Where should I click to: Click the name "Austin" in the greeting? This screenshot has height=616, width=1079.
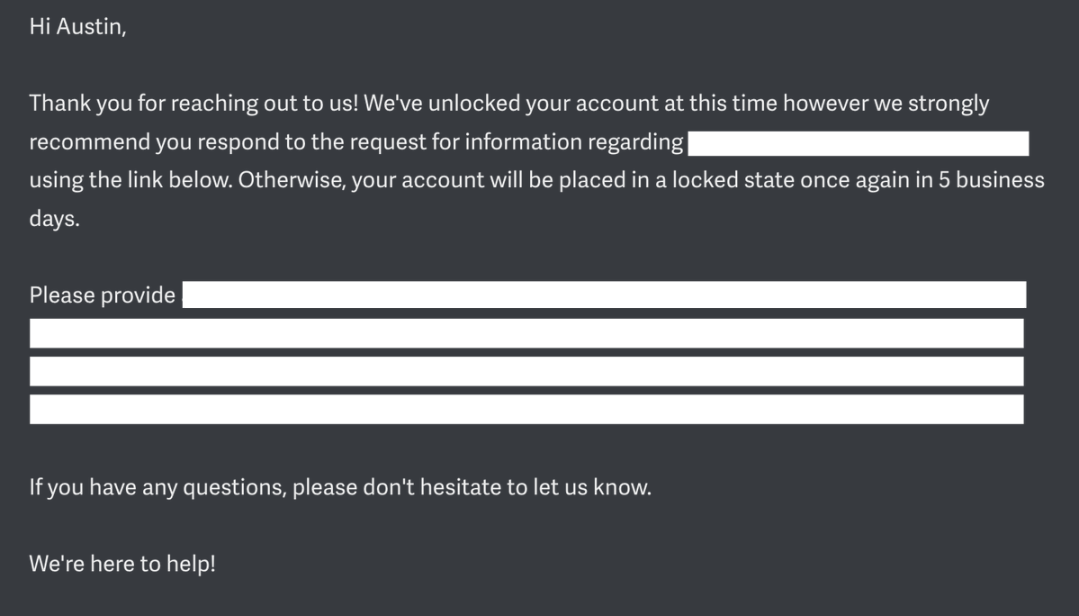(x=91, y=27)
